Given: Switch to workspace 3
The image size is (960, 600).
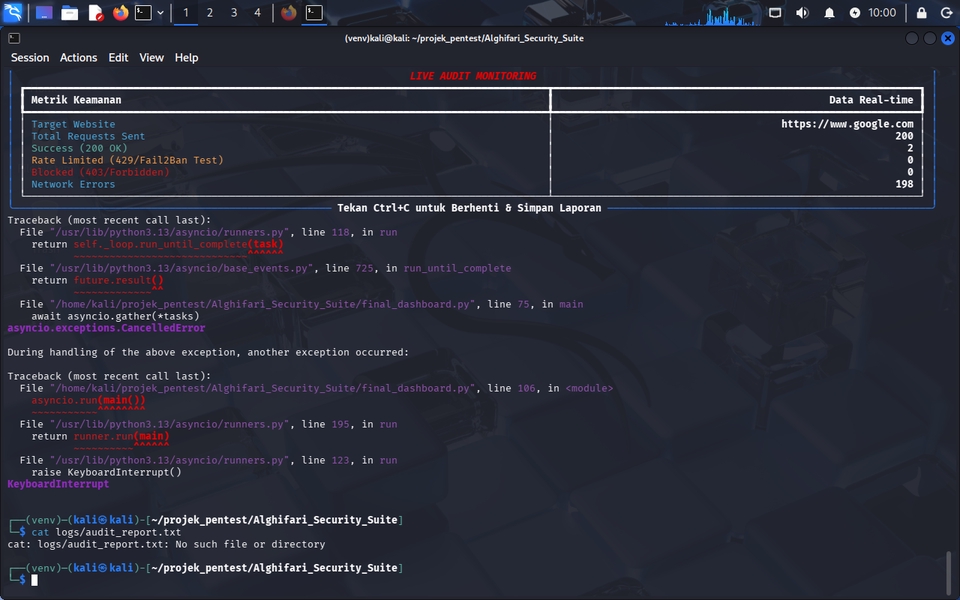Looking at the screenshot, I should click(234, 12).
